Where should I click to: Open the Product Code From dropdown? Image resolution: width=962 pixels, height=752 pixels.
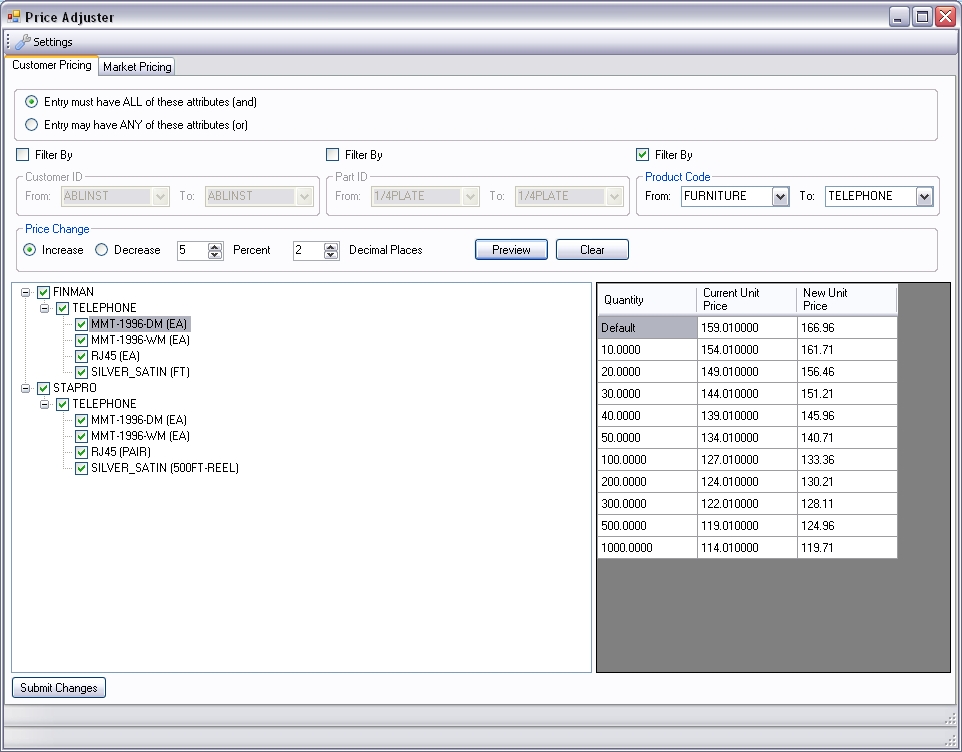tap(781, 197)
